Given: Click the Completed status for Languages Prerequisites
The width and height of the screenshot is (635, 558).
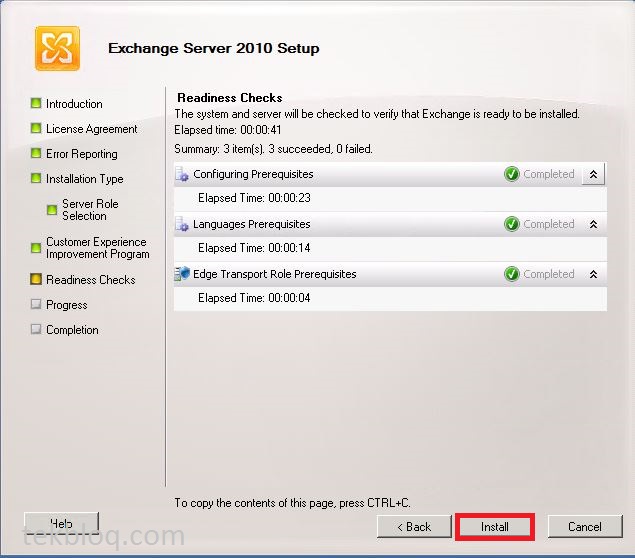Looking at the screenshot, I should coord(549,224).
